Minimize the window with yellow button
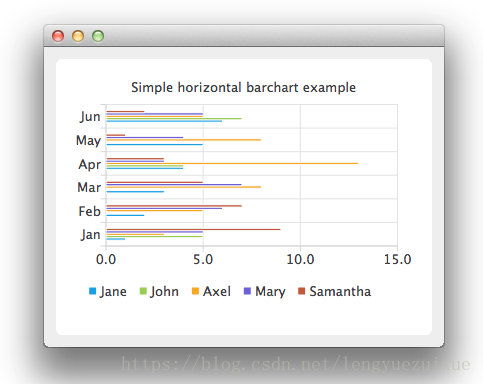 click(x=78, y=36)
